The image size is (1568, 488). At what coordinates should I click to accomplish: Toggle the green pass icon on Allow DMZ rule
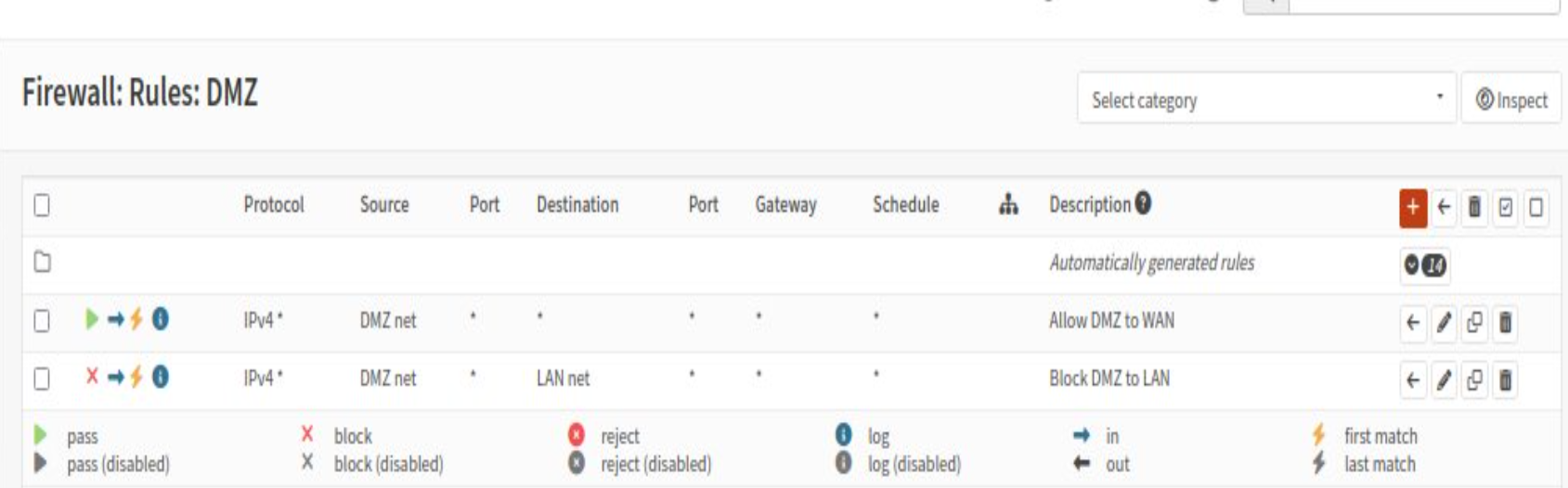[x=91, y=319]
